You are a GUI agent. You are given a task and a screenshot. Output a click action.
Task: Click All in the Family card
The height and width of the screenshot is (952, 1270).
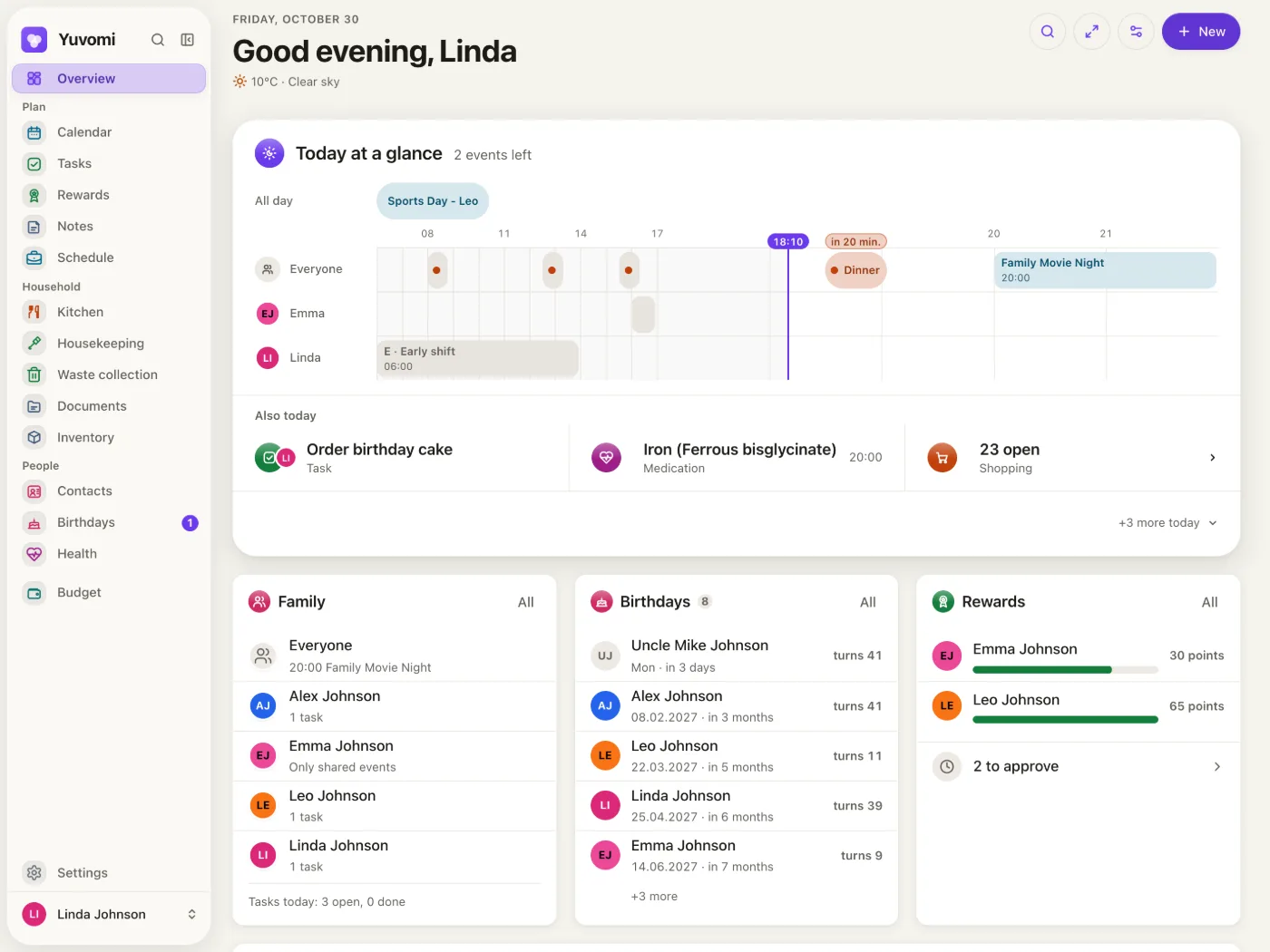click(x=526, y=602)
